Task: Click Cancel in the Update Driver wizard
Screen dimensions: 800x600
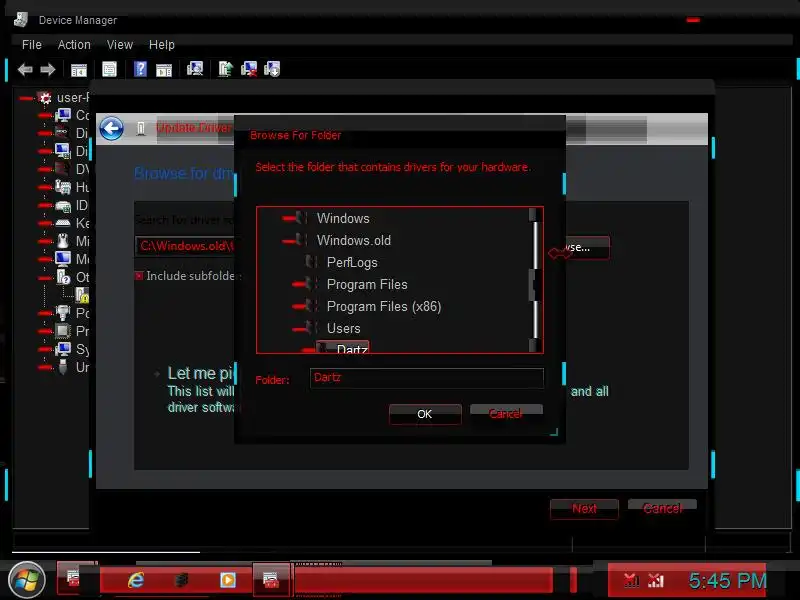Action: [x=662, y=508]
